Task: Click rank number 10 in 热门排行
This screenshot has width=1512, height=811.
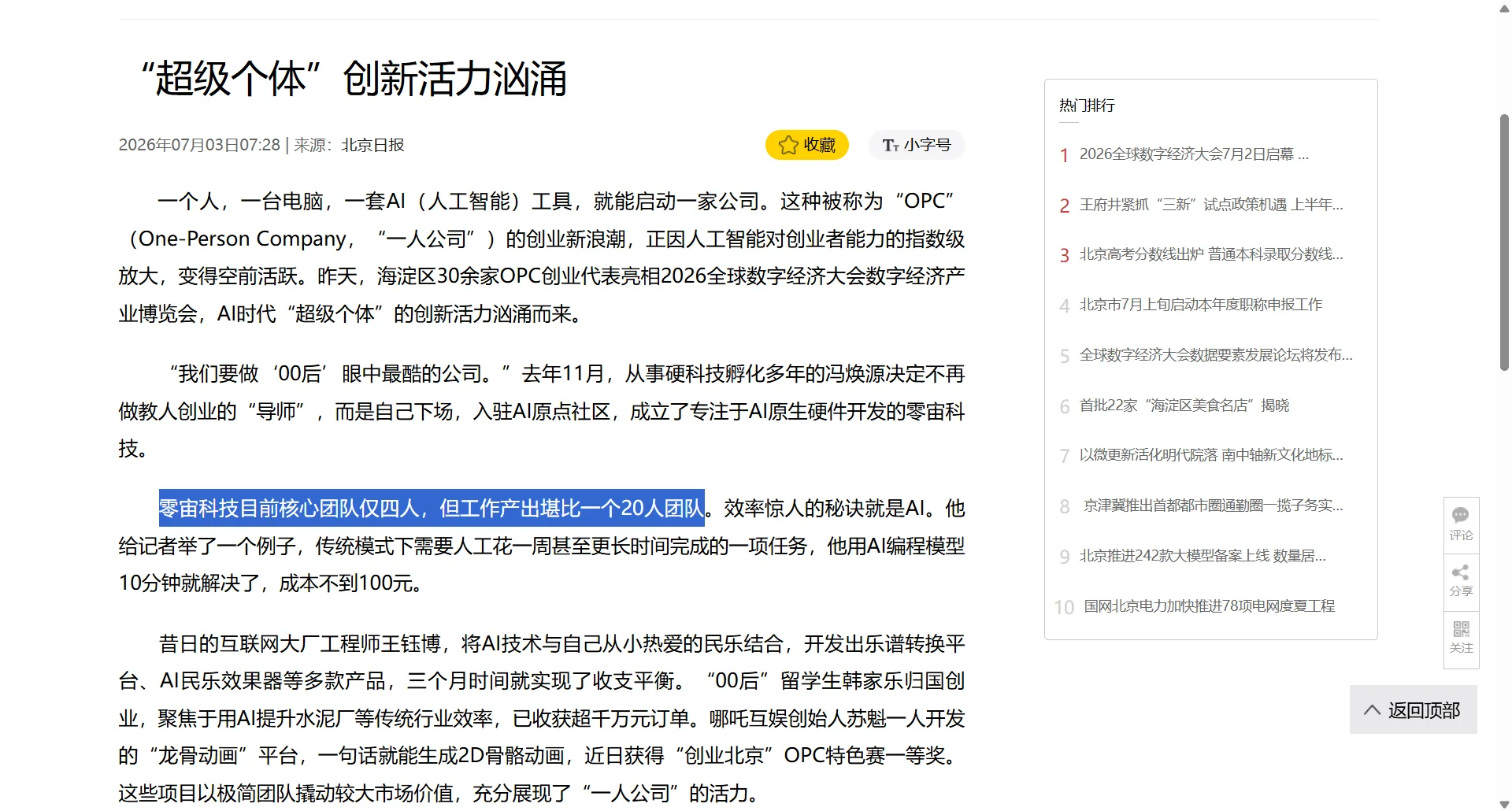Action: [x=1064, y=607]
